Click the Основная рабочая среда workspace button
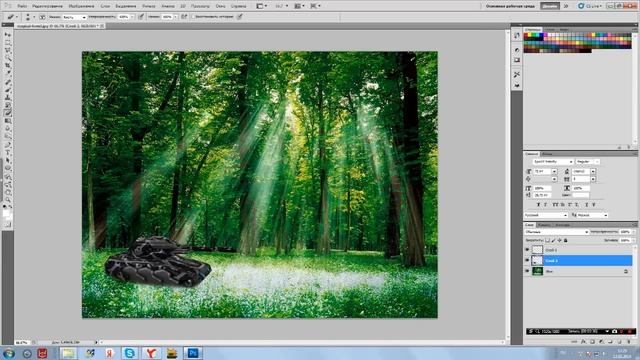Viewport: 640px width, 360px height. pyautogui.click(x=510, y=6)
